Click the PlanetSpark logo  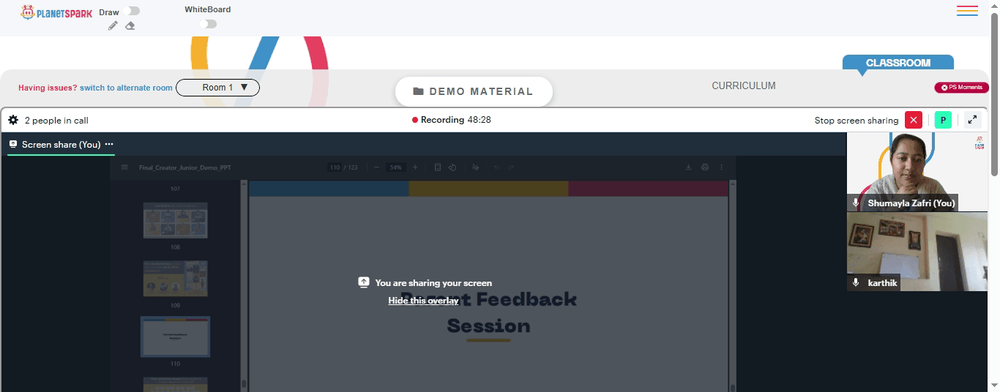[x=56, y=12]
